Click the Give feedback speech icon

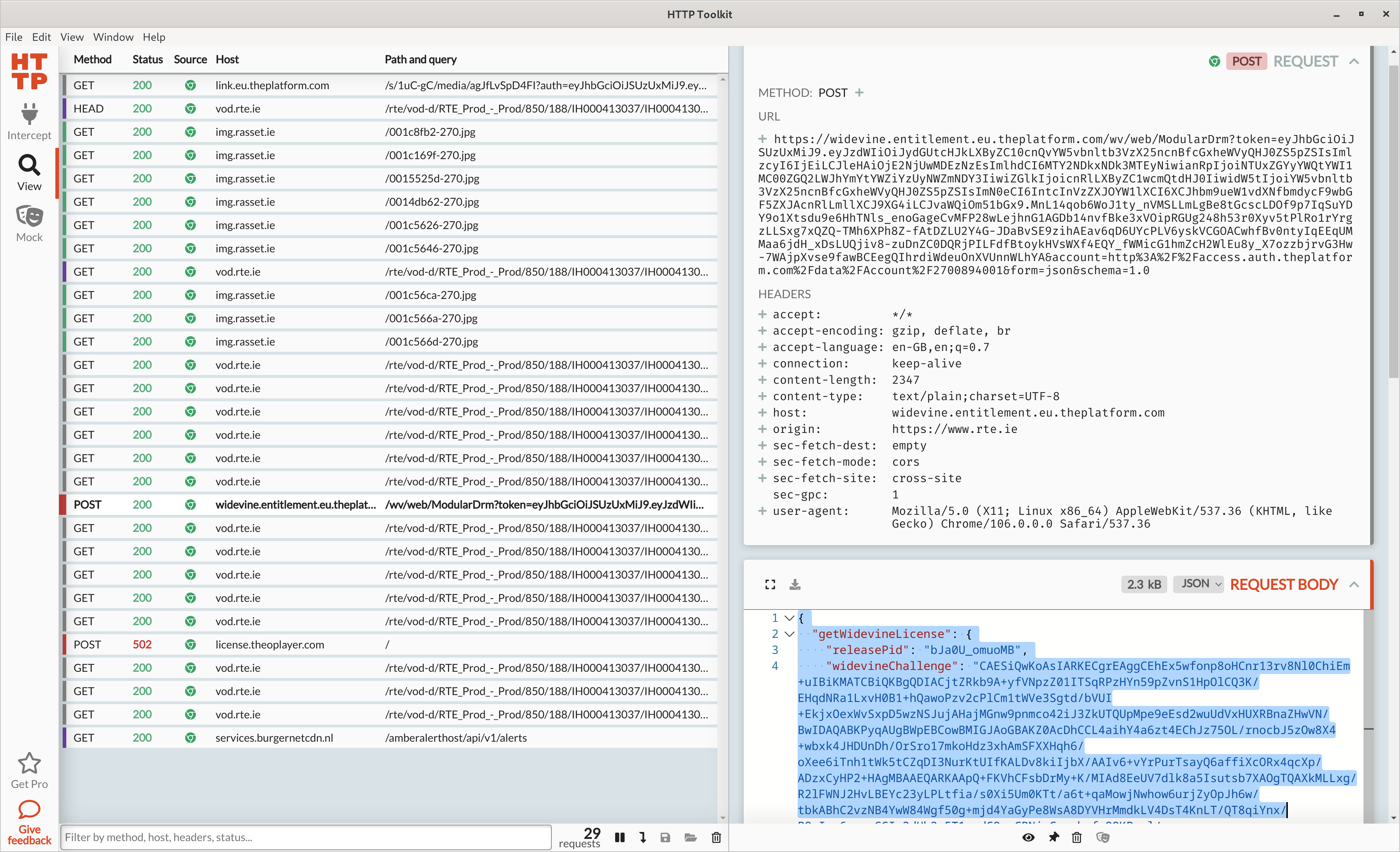click(x=29, y=809)
